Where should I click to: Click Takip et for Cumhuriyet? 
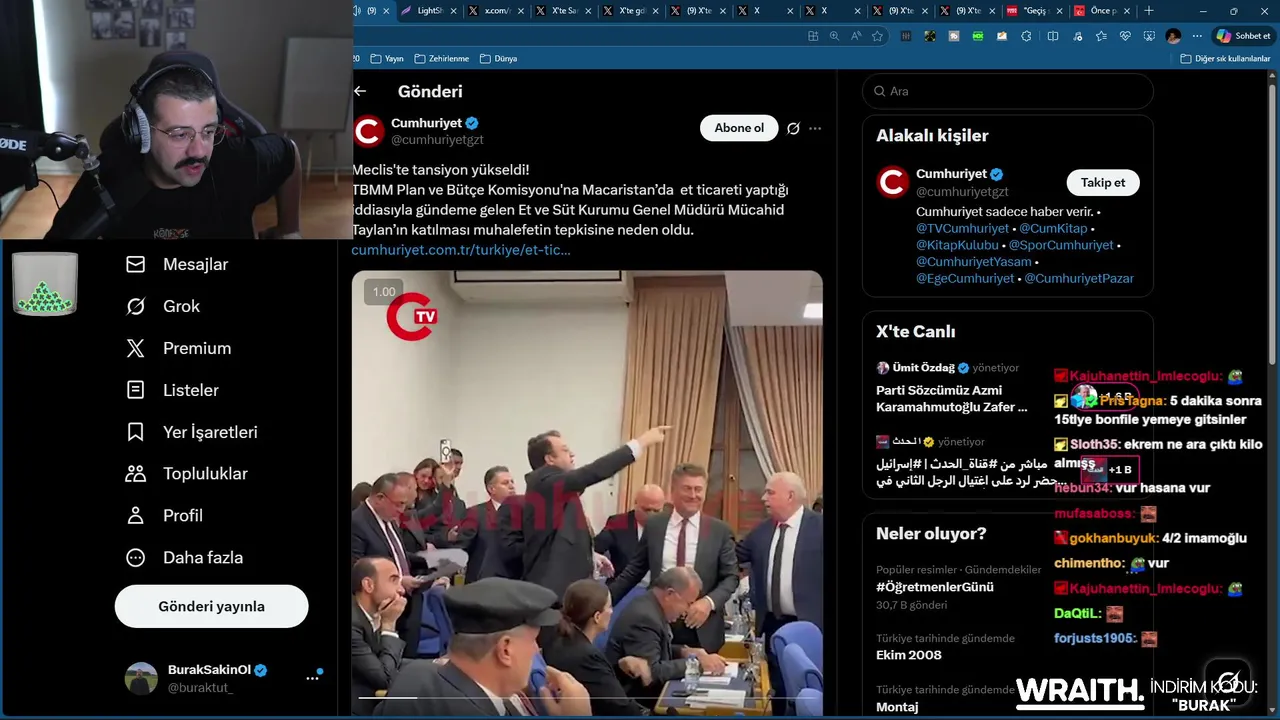1103,183
